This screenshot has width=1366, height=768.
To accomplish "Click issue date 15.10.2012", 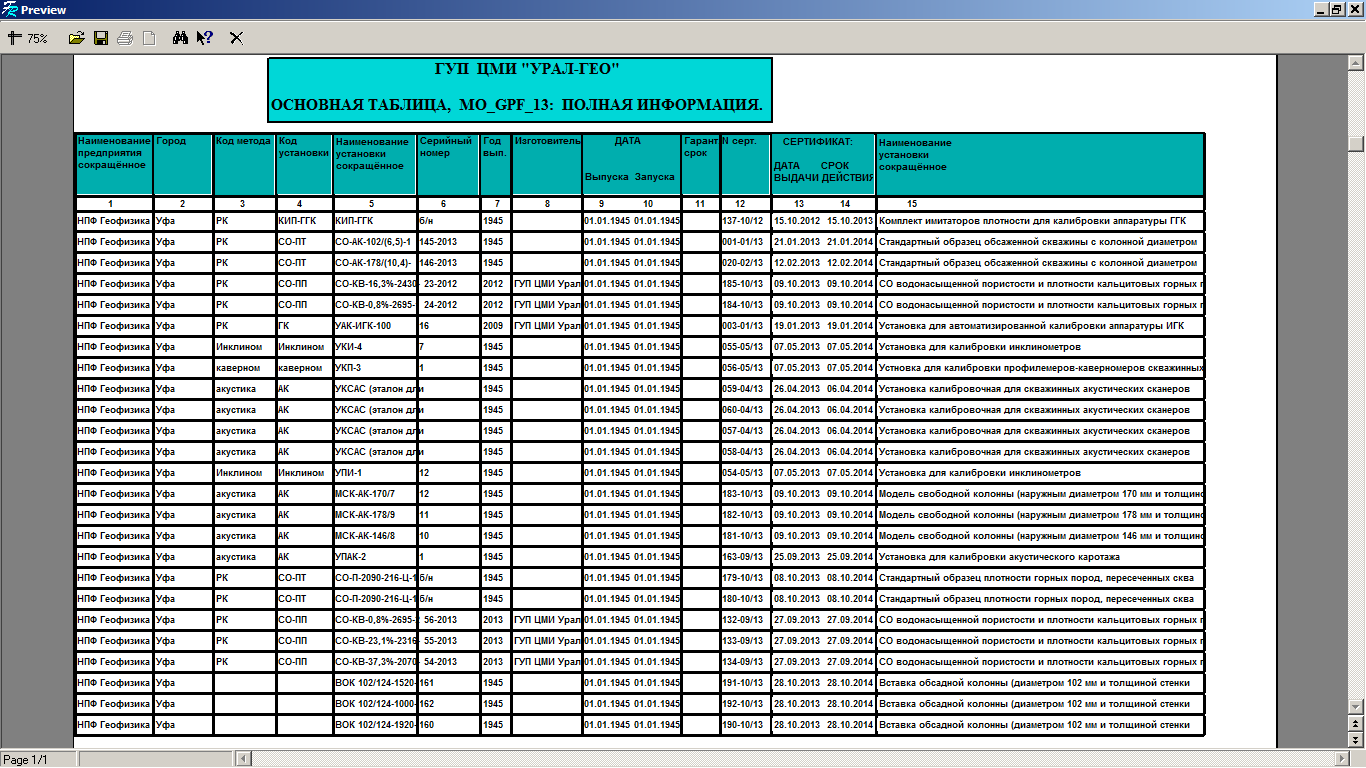I will point(797,221).
